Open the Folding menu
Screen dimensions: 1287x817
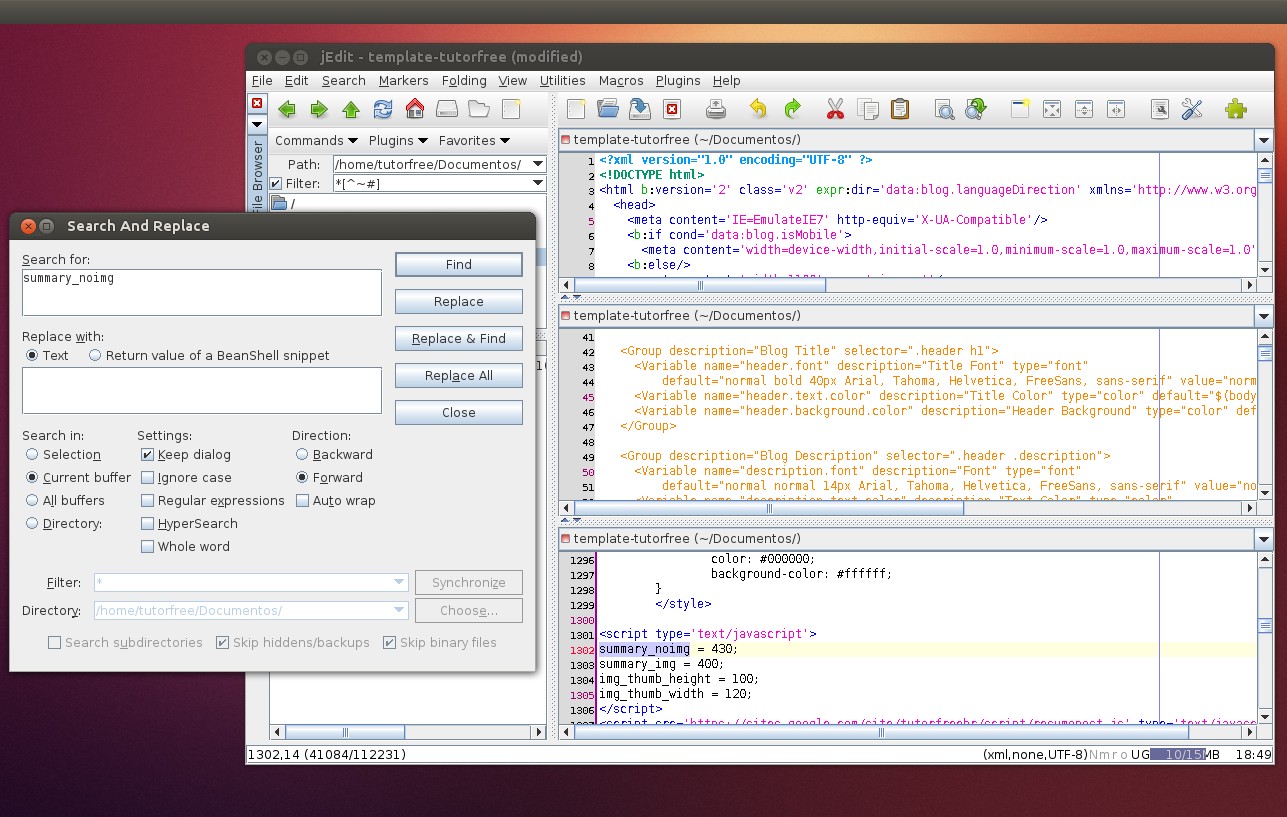coord(464,81)
